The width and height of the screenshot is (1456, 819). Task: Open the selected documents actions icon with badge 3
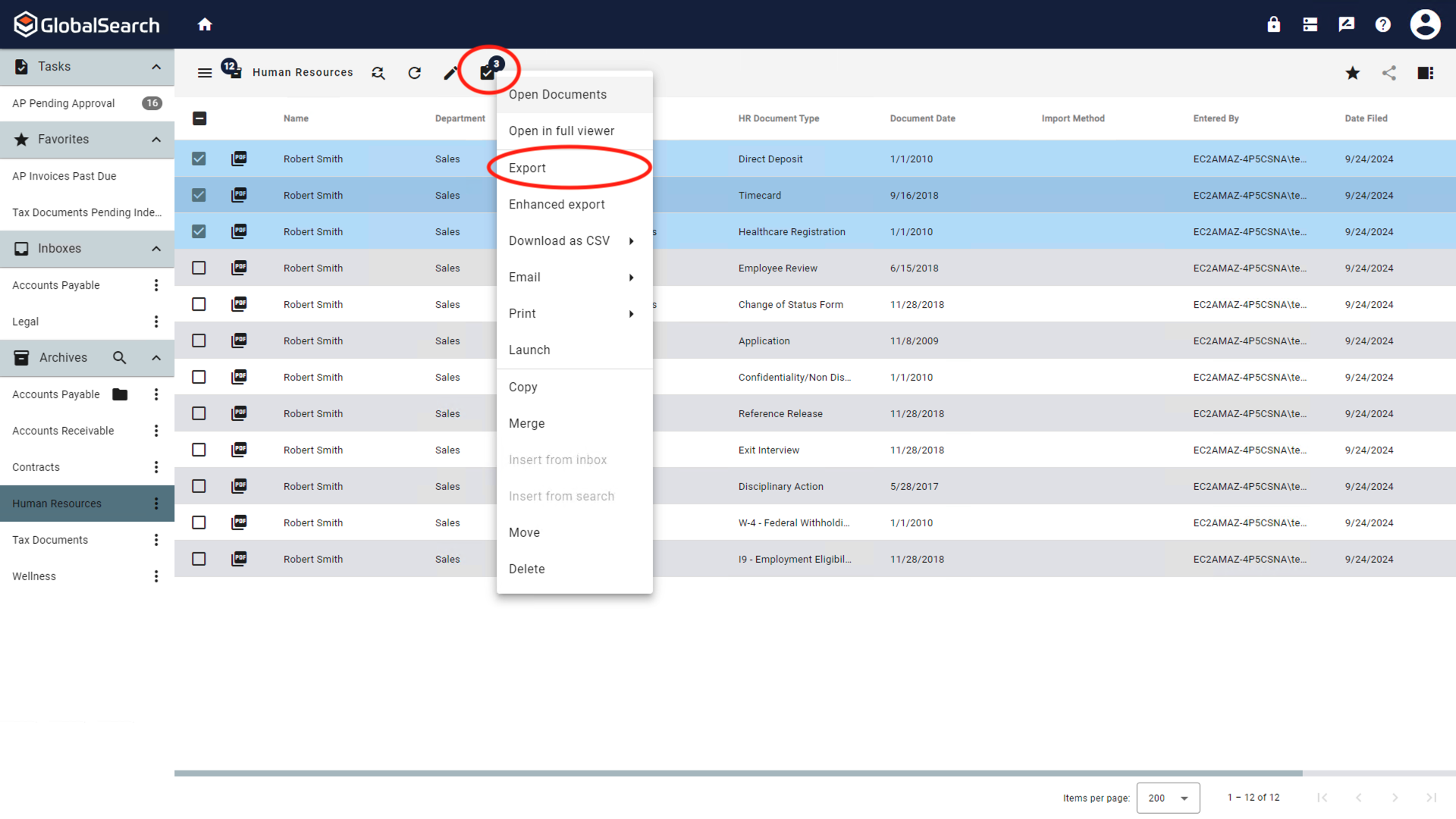click(487, 71)
